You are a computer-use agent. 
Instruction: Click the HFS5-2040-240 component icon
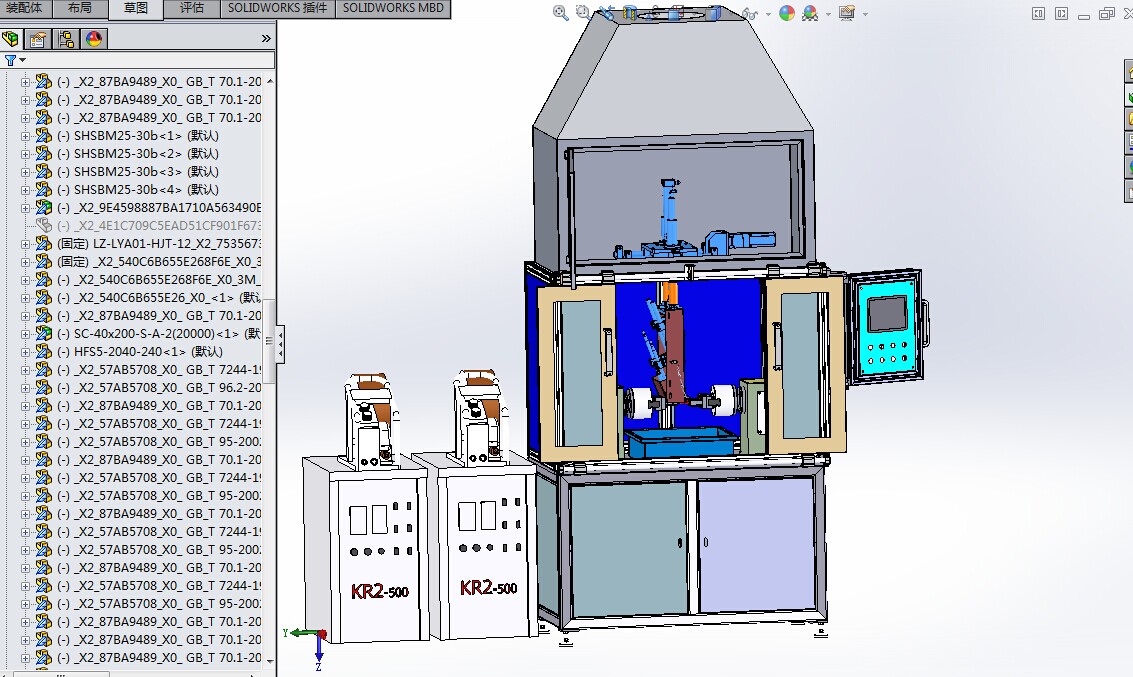[x=43, y=352]
